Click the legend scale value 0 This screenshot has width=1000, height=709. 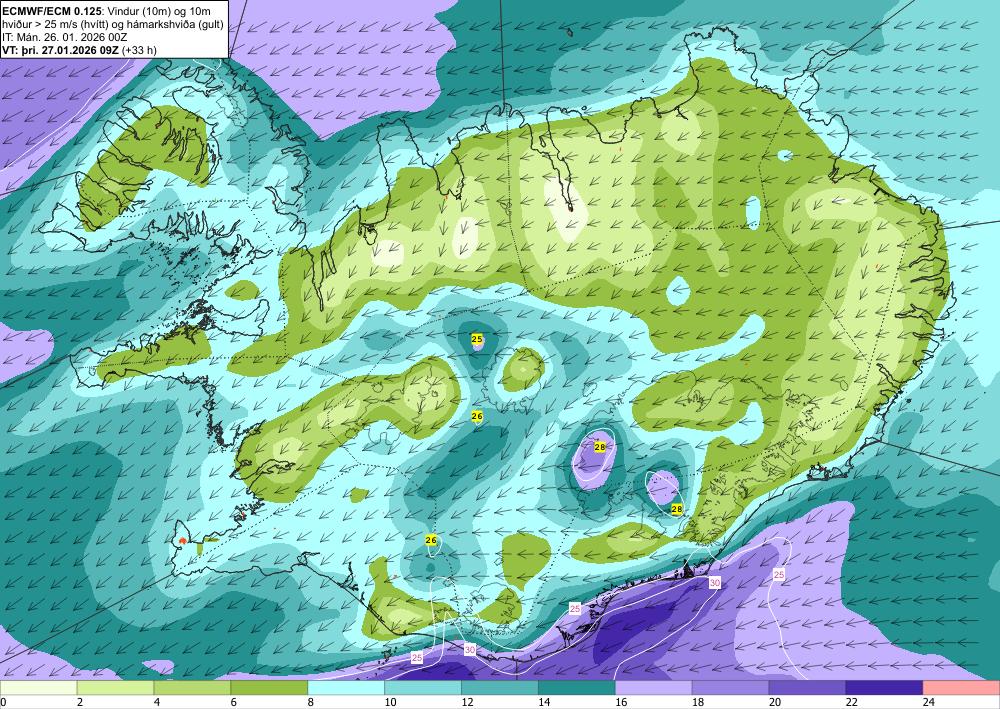[3, 703]
